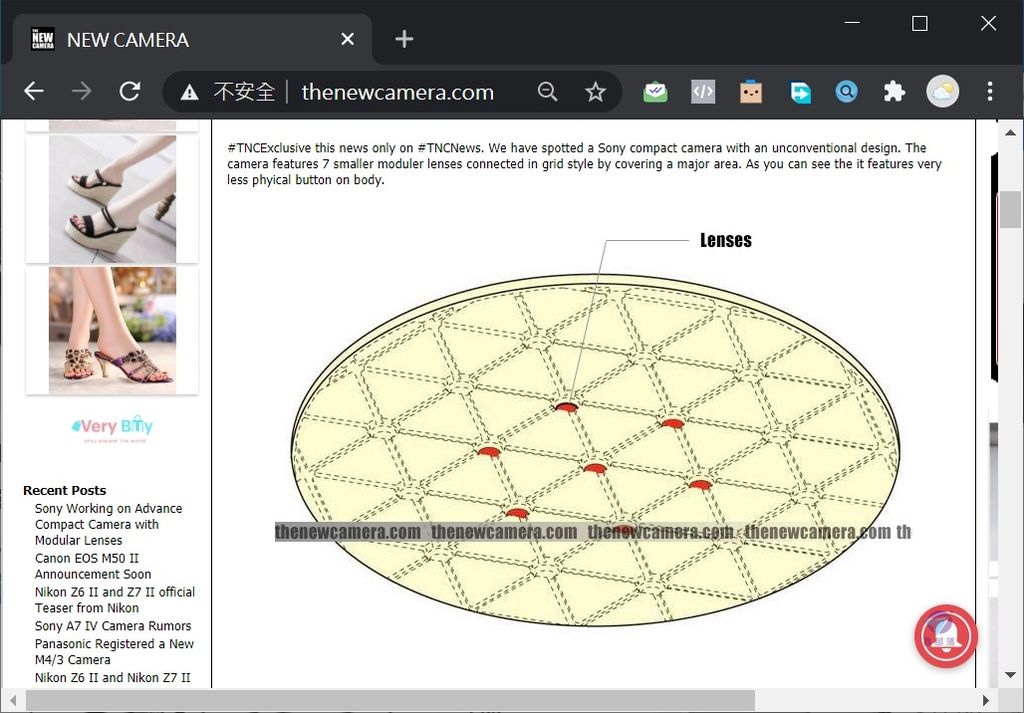
Task: Open Chrome's three-dot menu
Action: point(990,91)
